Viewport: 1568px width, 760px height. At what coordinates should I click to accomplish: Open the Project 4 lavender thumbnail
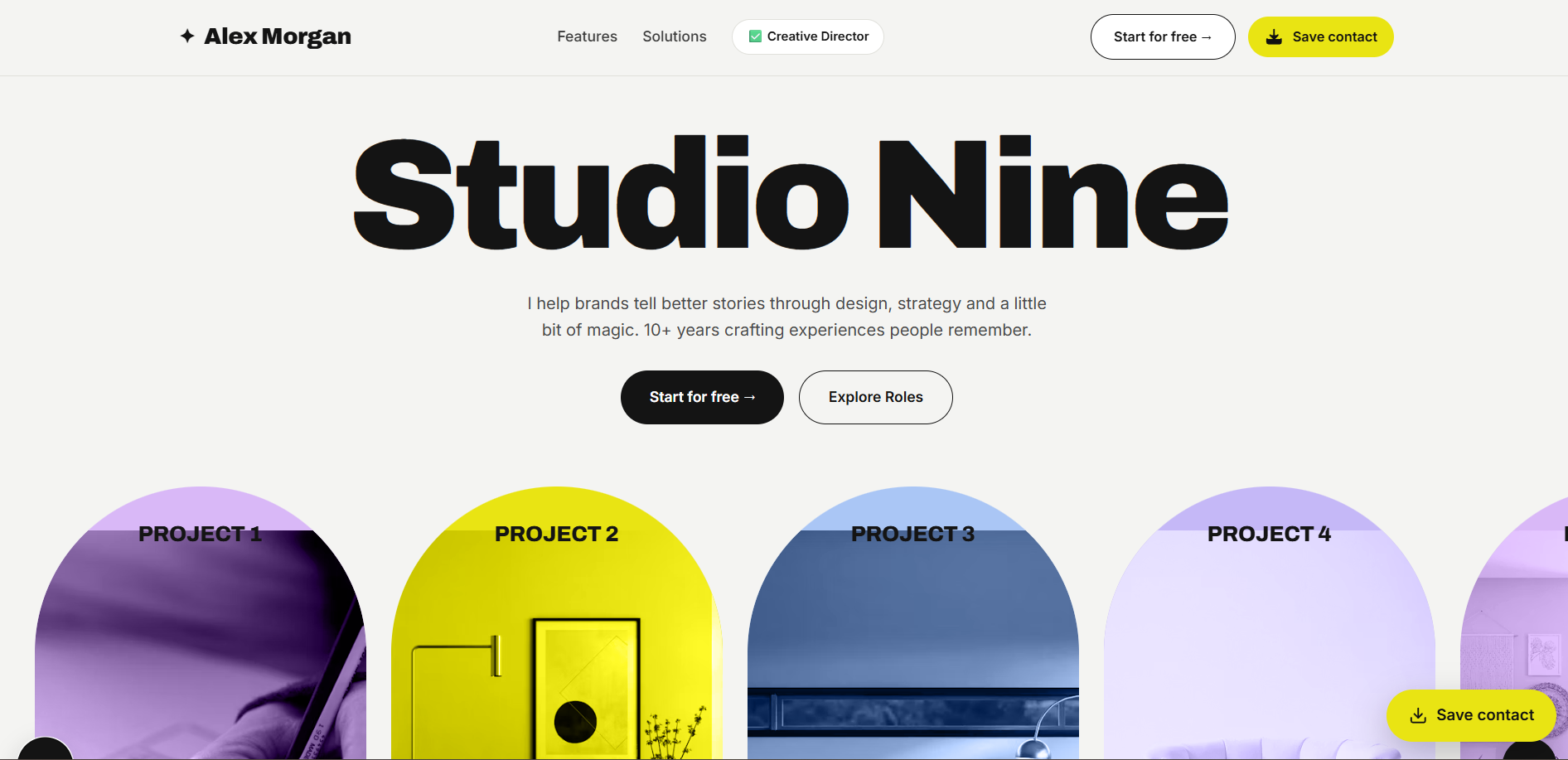click(1270, 623)
